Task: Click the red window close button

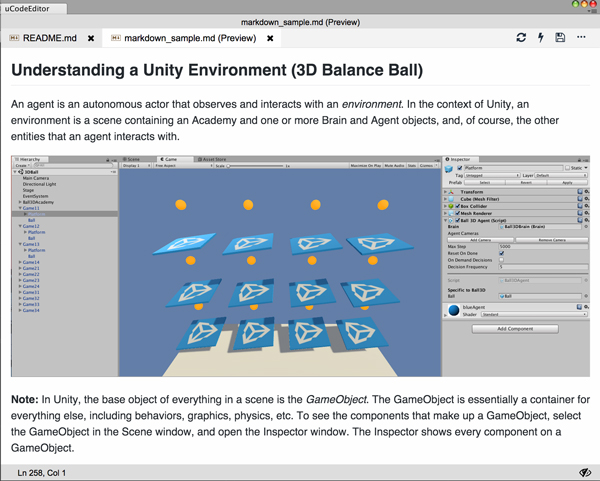Action: (x=593, y=4)
